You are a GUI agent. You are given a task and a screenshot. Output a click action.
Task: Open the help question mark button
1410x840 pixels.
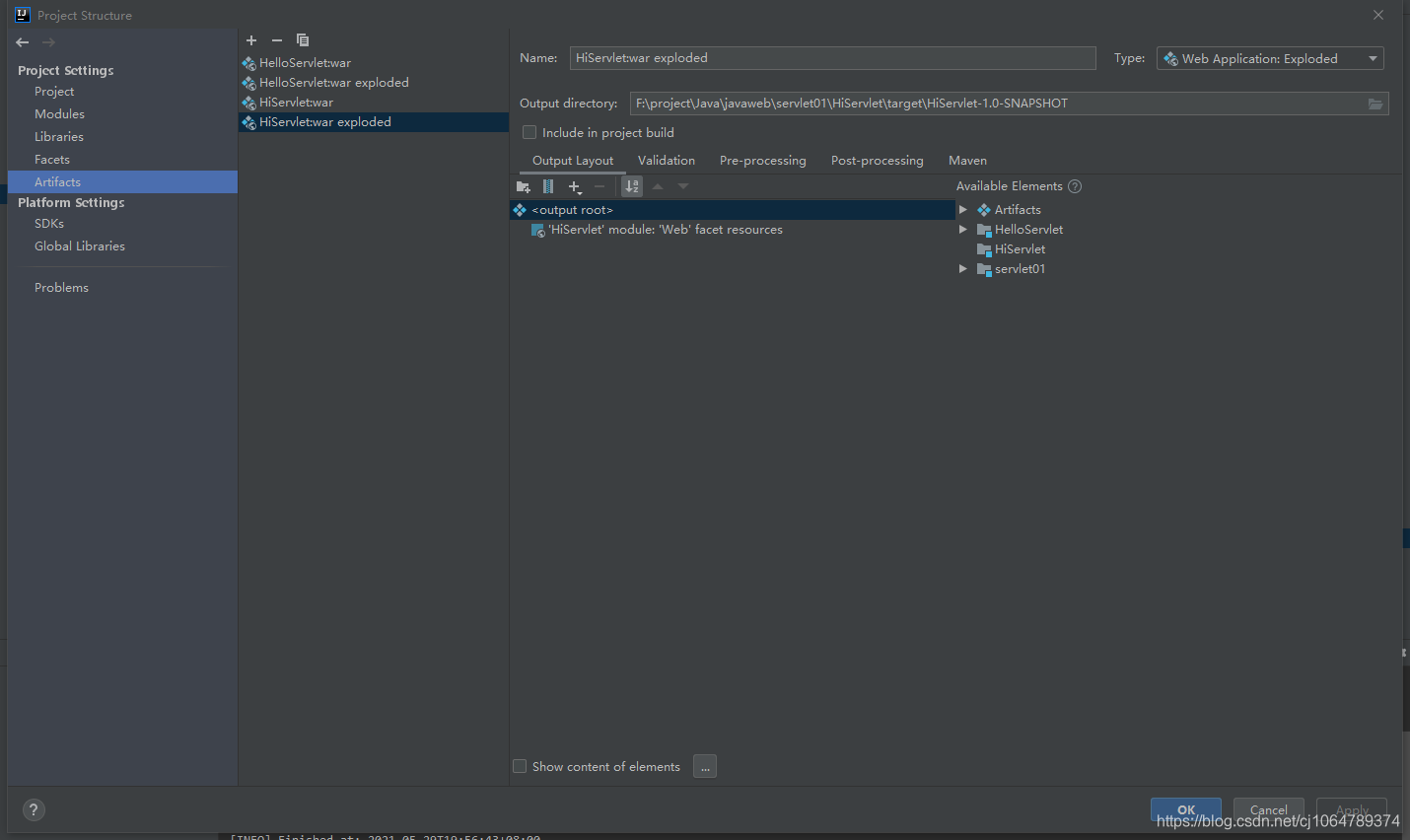click(34, 809)
